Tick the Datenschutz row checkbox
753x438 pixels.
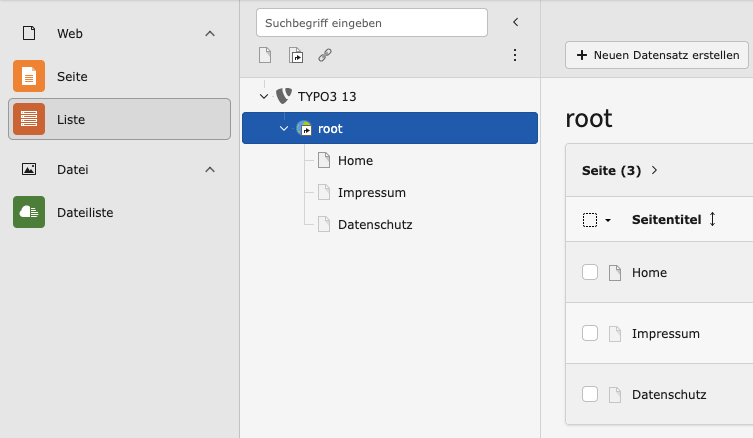[x=590, y=394]
